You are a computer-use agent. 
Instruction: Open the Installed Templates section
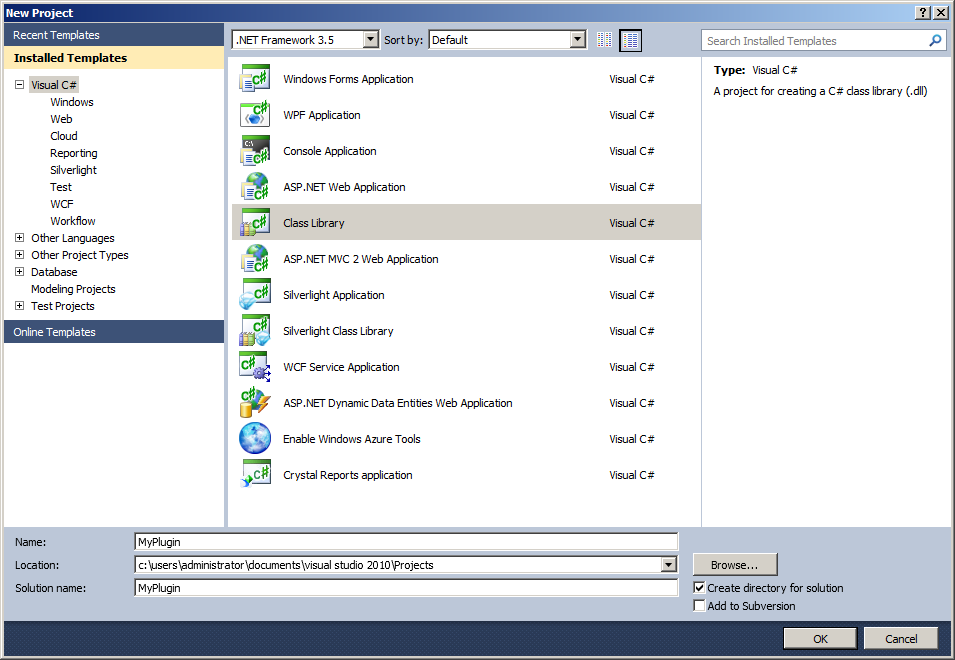point(114,58)
